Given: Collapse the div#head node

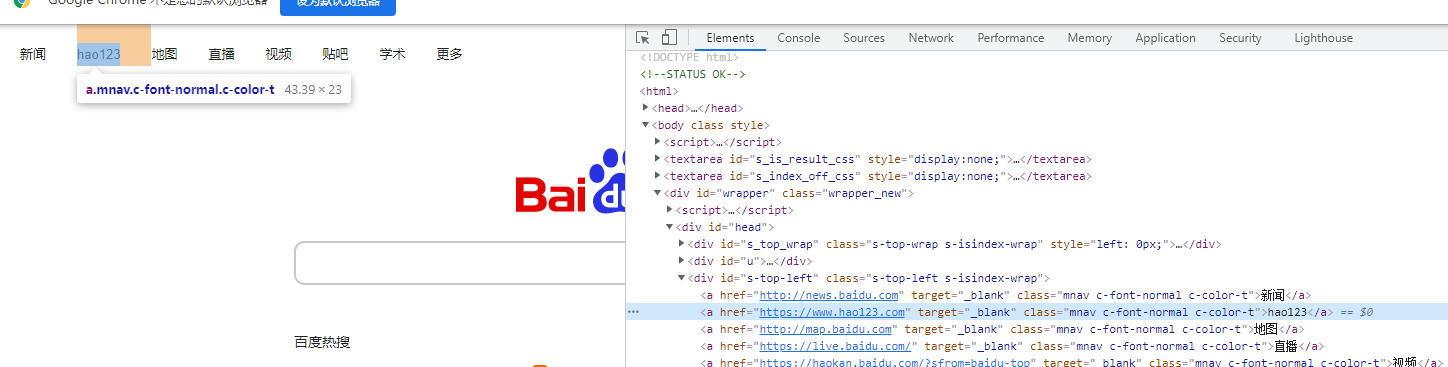Looking at the screenshot, I should coord(670,227).
